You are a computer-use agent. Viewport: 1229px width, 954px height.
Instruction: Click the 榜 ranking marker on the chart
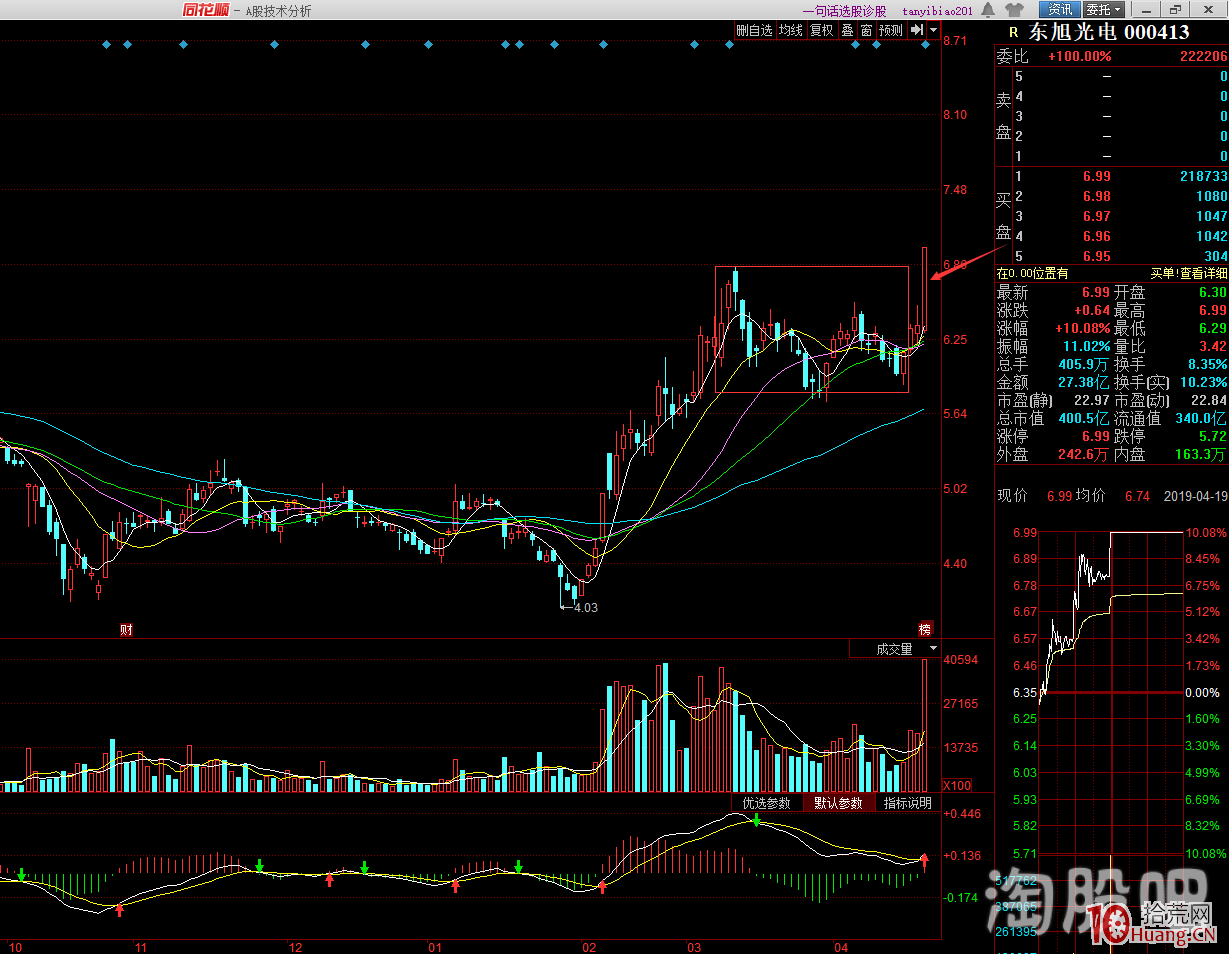[925, 629]
